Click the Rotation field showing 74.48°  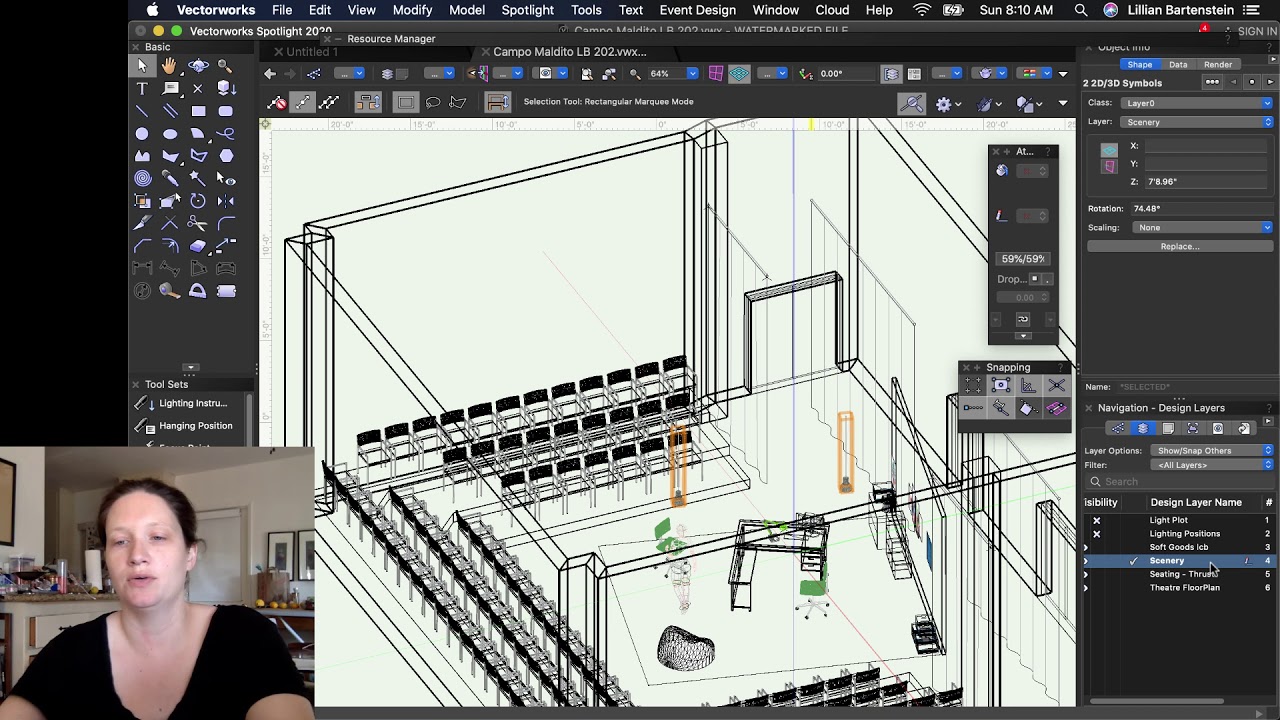pyautogui.click(x=1200, y=209)
